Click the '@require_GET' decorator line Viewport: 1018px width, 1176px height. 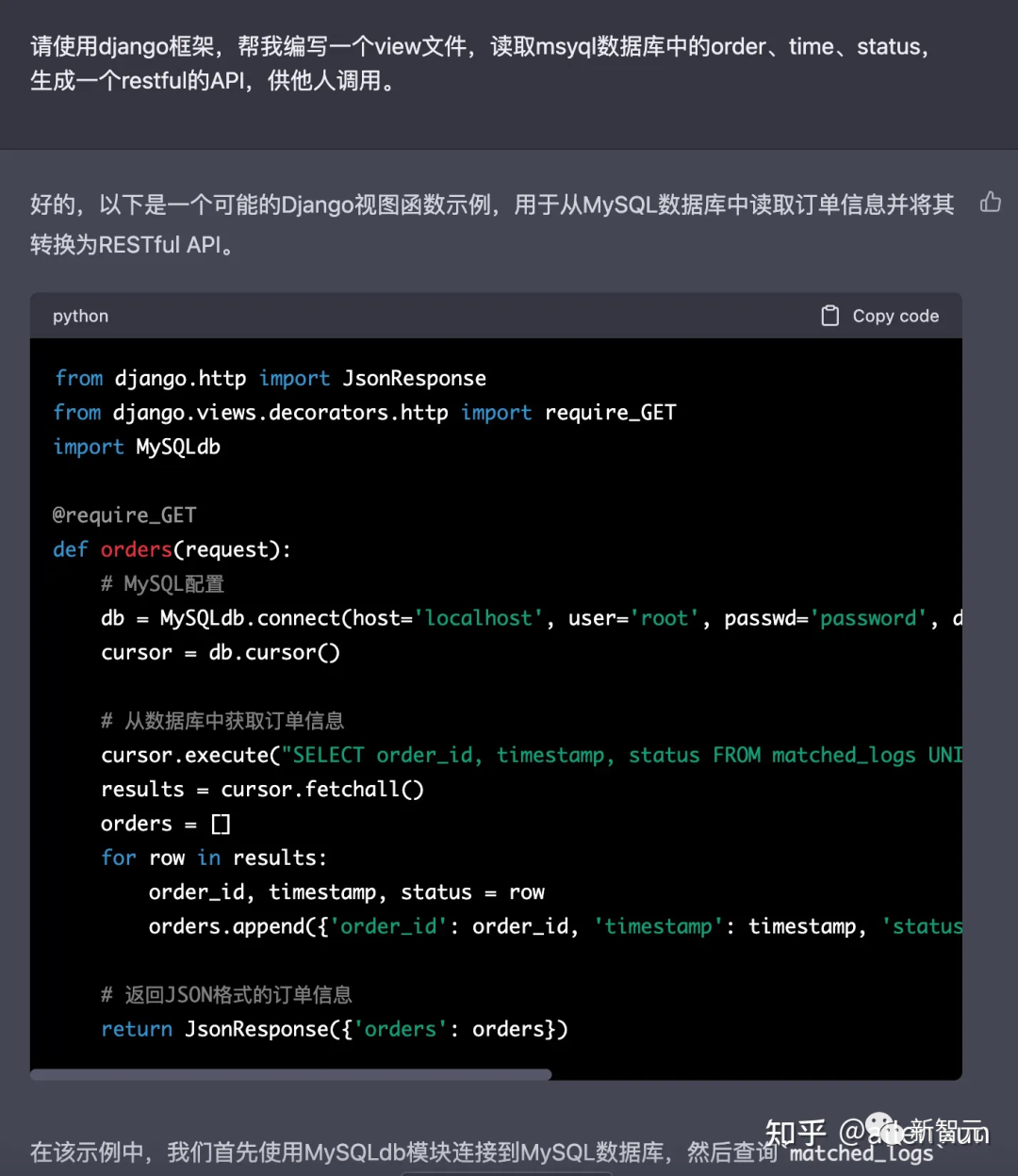pos(124,515)
